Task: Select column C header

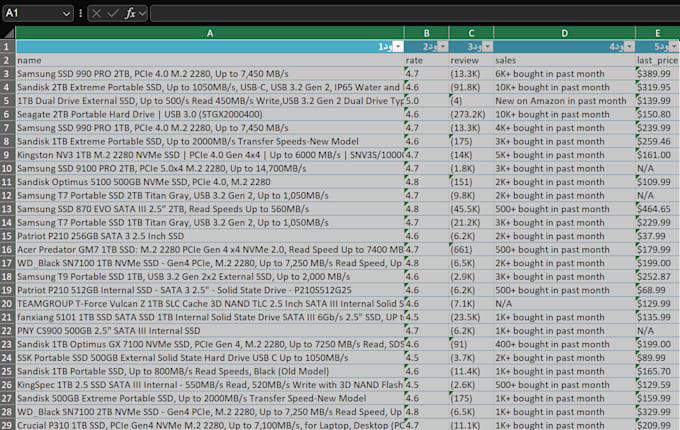Action: tap(471, 33)
